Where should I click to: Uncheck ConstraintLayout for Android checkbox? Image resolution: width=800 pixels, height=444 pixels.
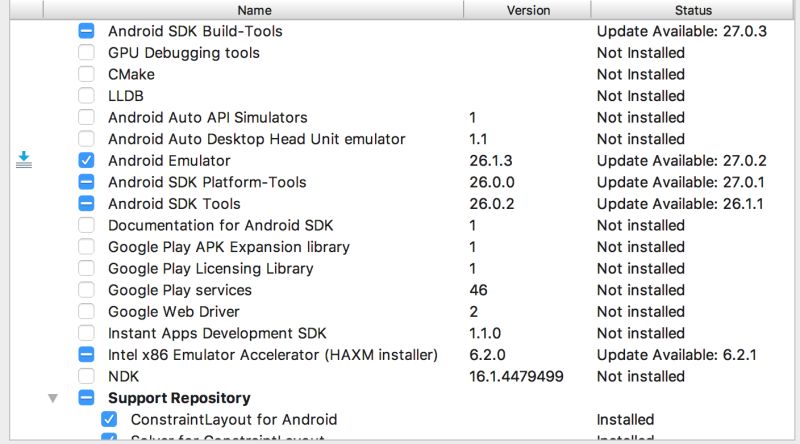click(x=109, y=420)
